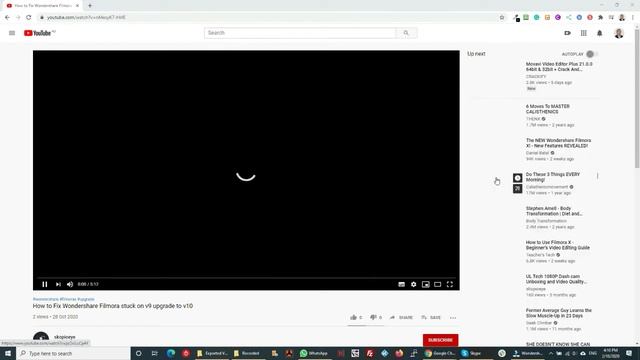Open the skopioeye channel avatar
This screenshot has width=640, height=360.
[41, 339]
